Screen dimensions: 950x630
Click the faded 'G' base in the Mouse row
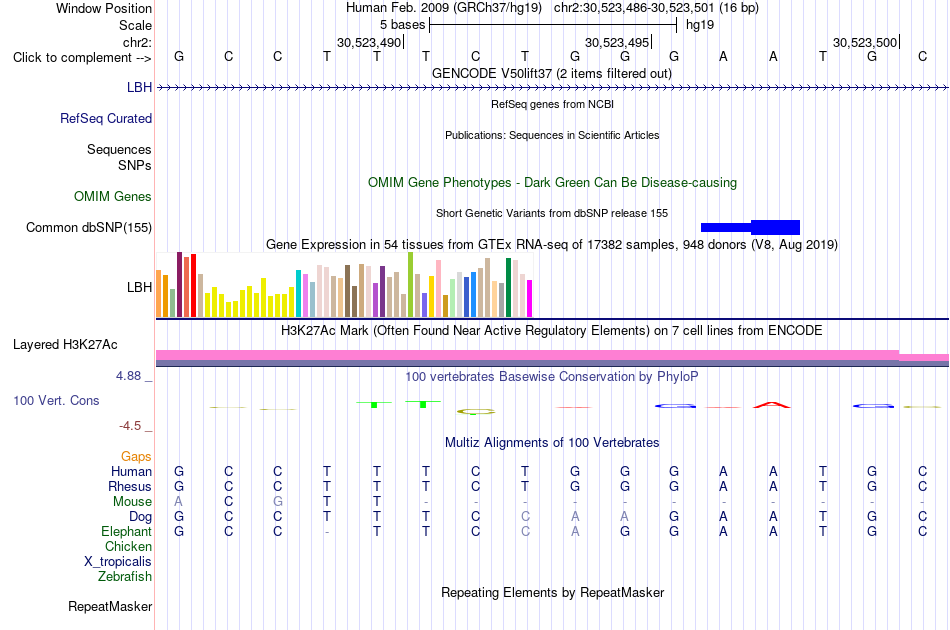277,502
